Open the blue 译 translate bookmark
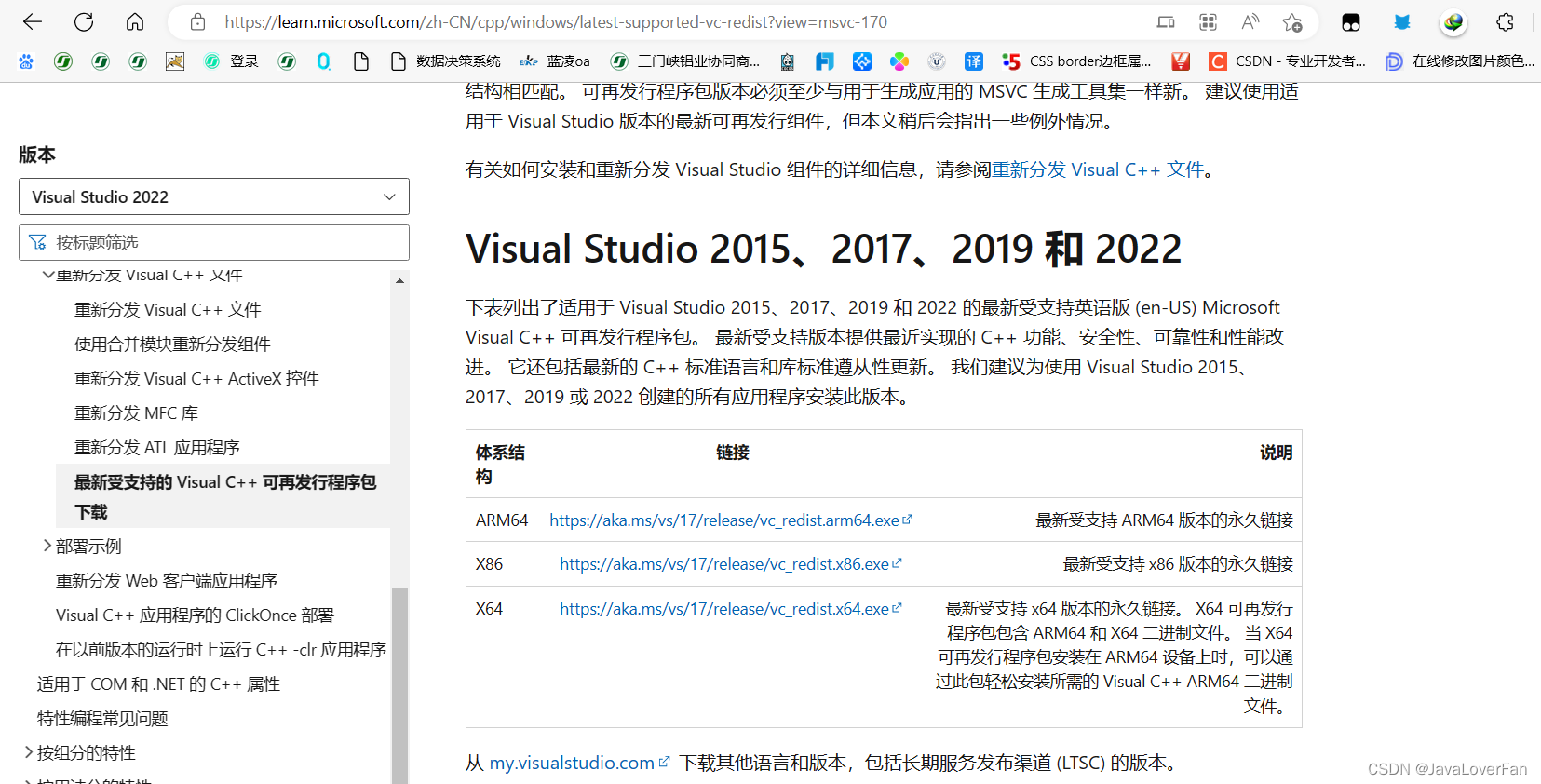This screenshot has width=1541, height=784. coord(974,61)
